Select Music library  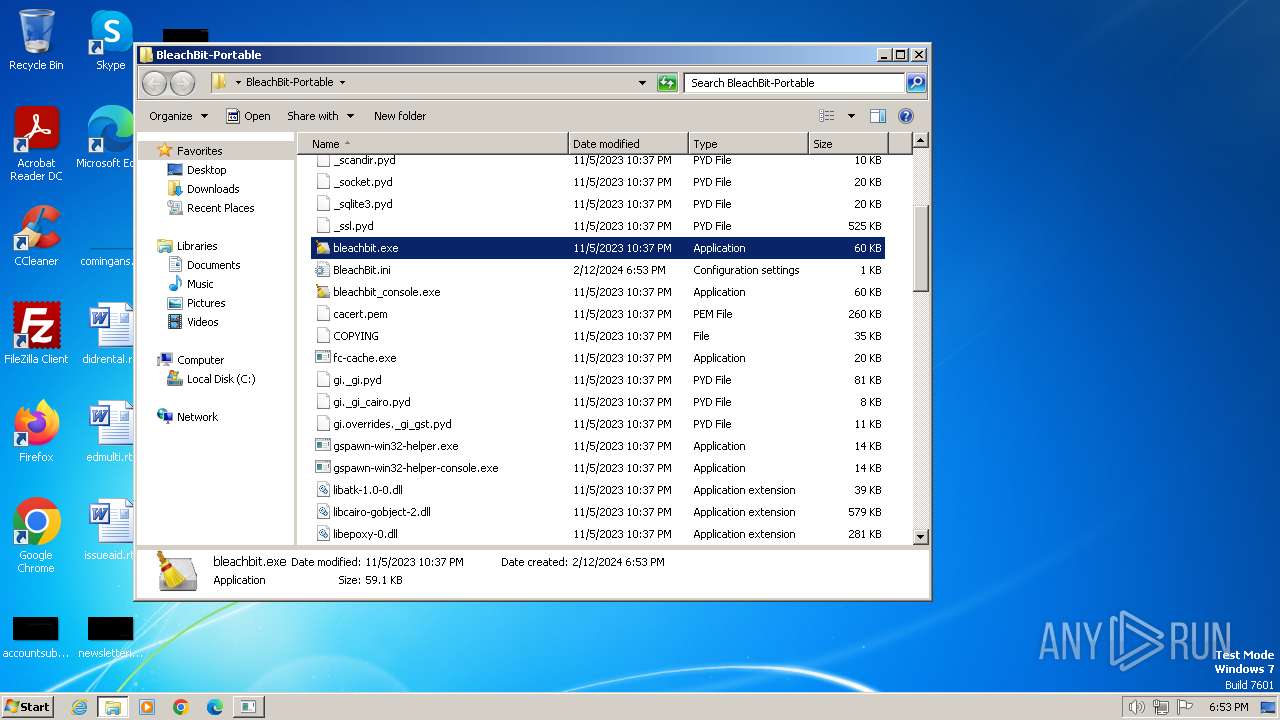pos(200,284)
